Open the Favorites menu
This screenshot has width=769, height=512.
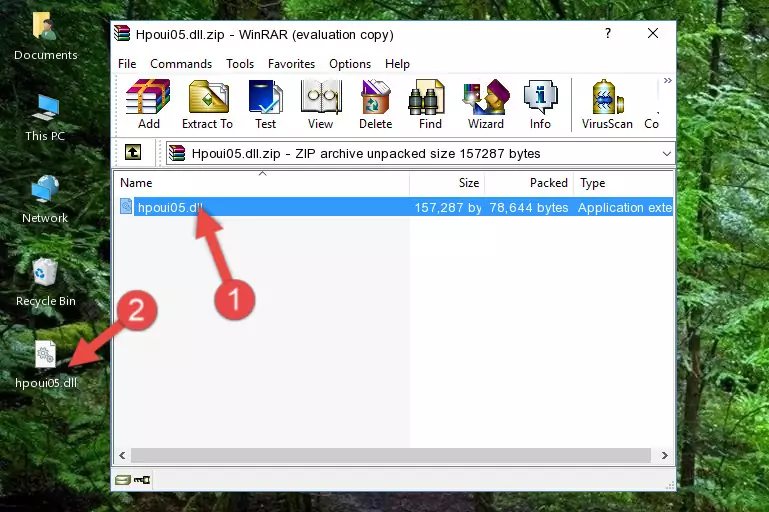click(291, 64)
